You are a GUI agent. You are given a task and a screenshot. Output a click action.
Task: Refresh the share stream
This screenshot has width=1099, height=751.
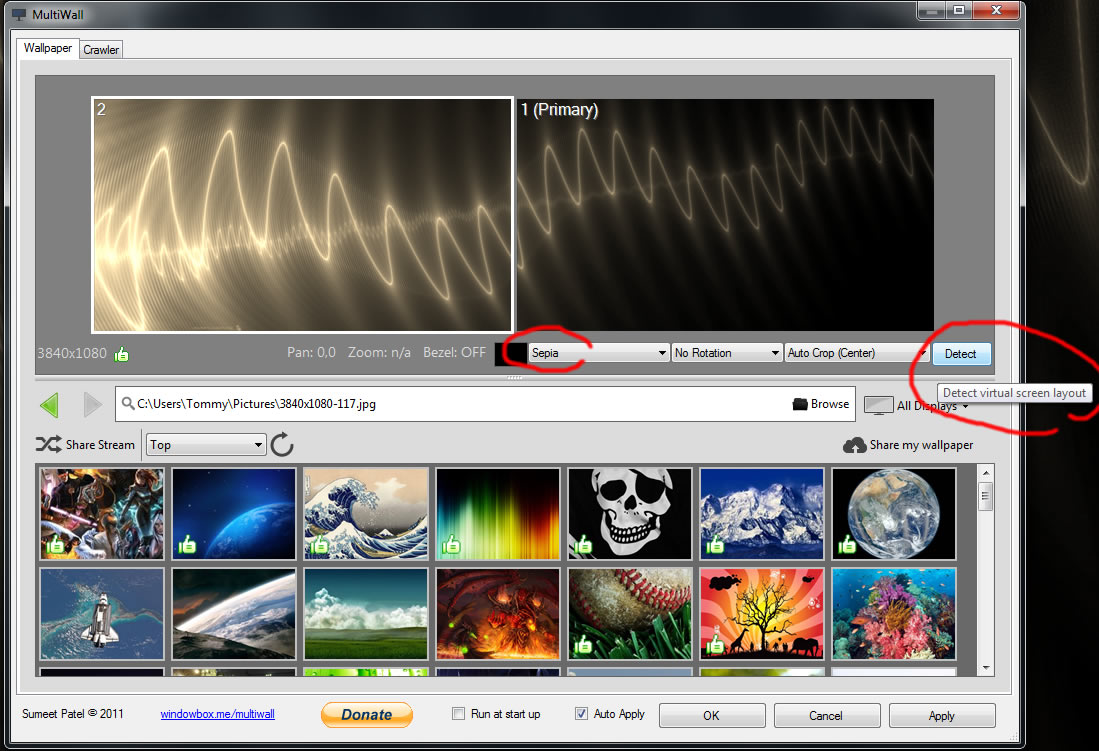(x=282, y=445)
